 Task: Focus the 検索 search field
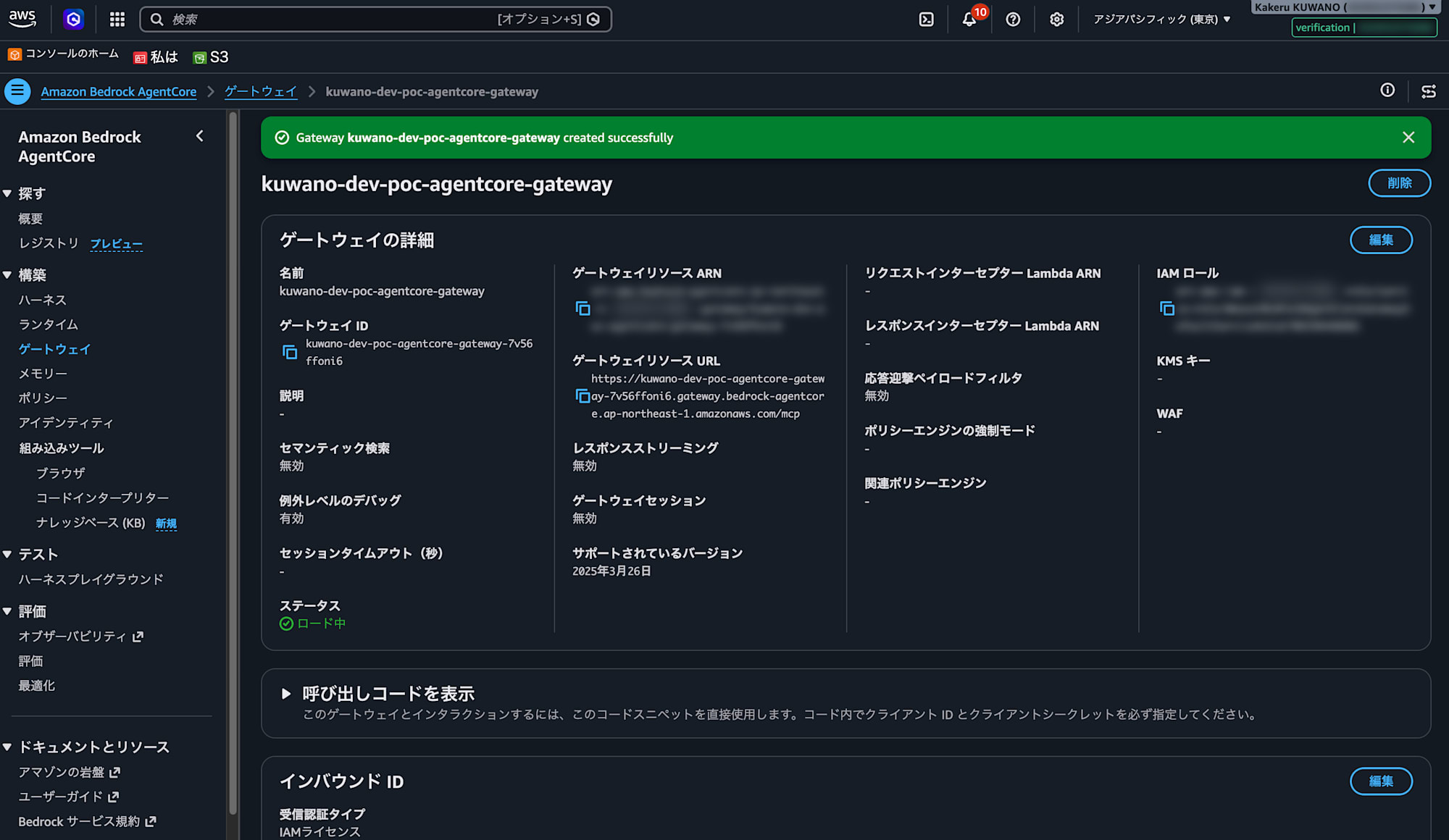(375, 20)
